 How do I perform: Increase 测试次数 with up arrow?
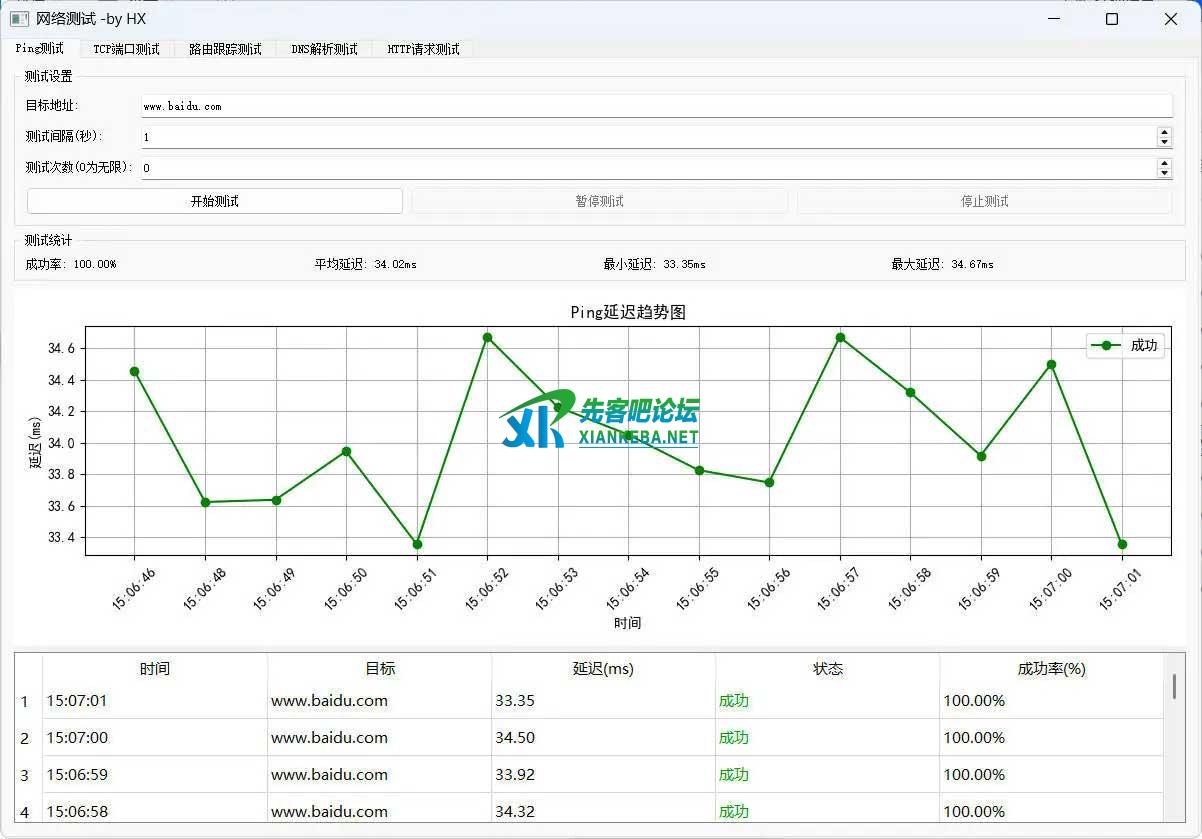point(1164,163)
